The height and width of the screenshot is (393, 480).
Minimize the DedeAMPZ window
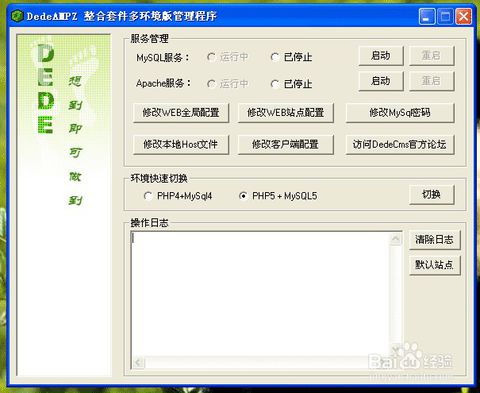click(x=427, y=16)
